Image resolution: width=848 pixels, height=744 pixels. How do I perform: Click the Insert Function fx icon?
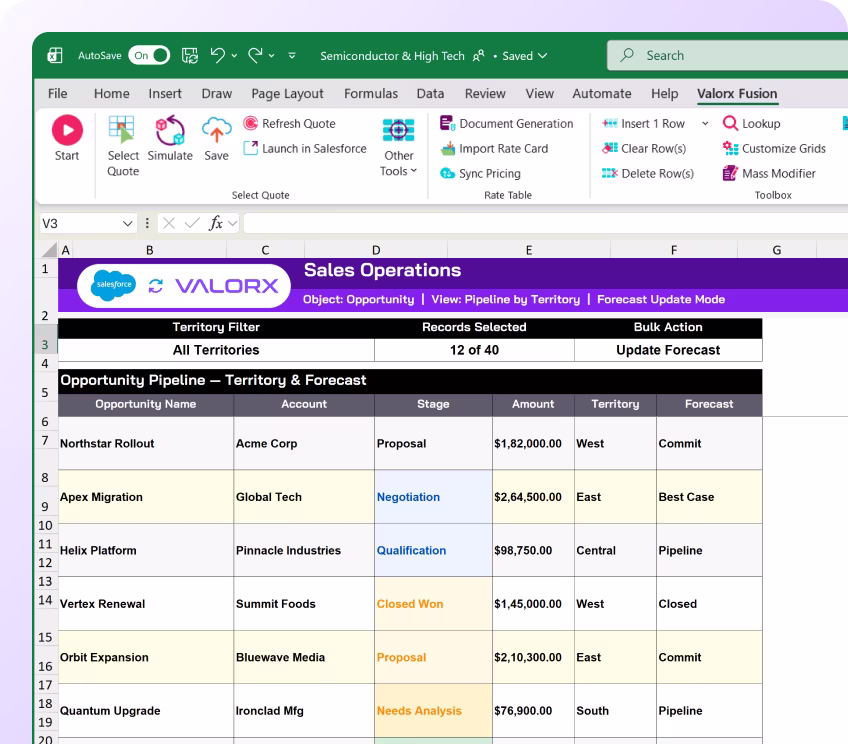(x=216, y=223)
